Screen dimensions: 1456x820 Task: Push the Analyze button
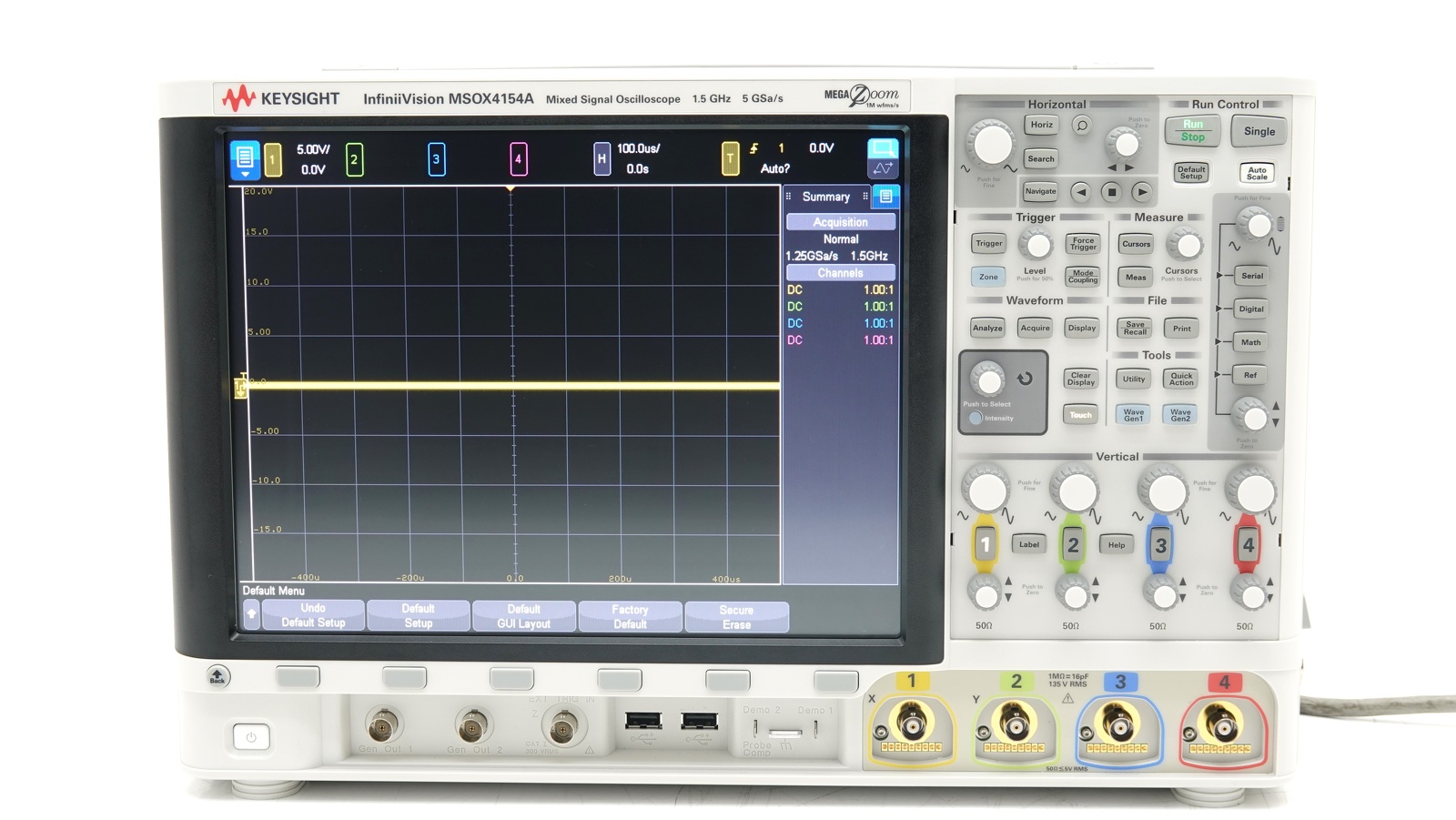click(987, 329)
